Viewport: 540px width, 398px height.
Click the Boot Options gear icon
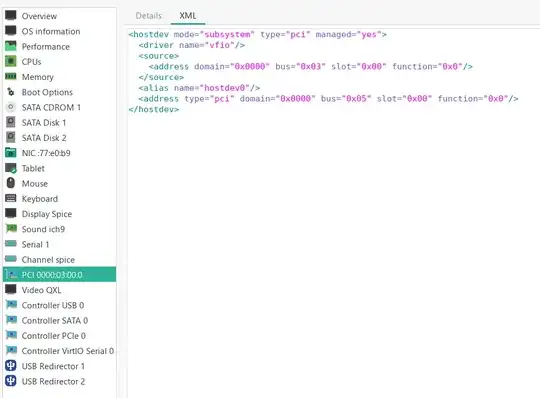[x=11, y=92]
